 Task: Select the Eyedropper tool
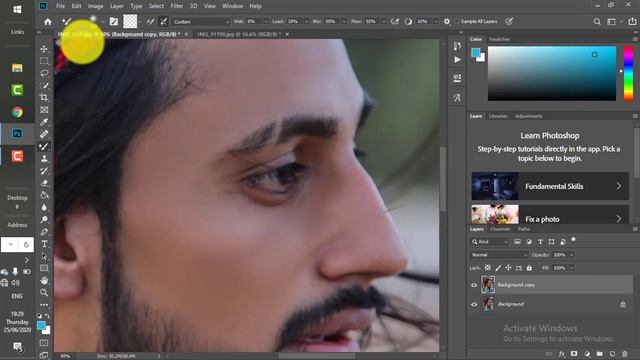pos(44,122)
